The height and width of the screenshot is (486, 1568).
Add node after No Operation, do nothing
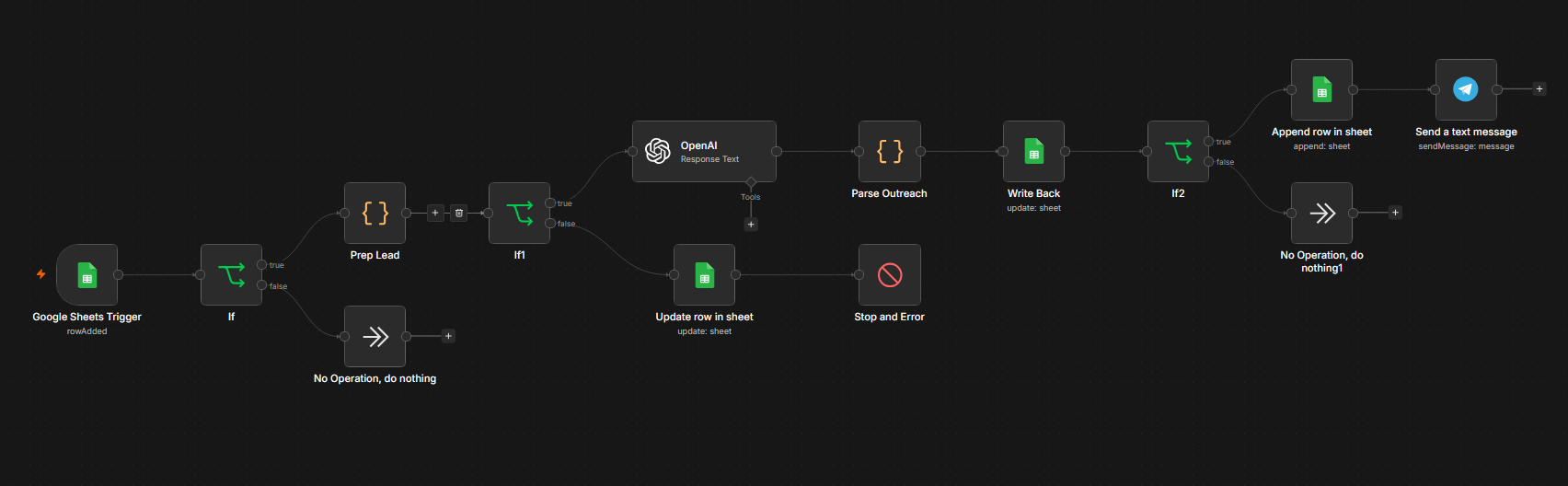448,336
